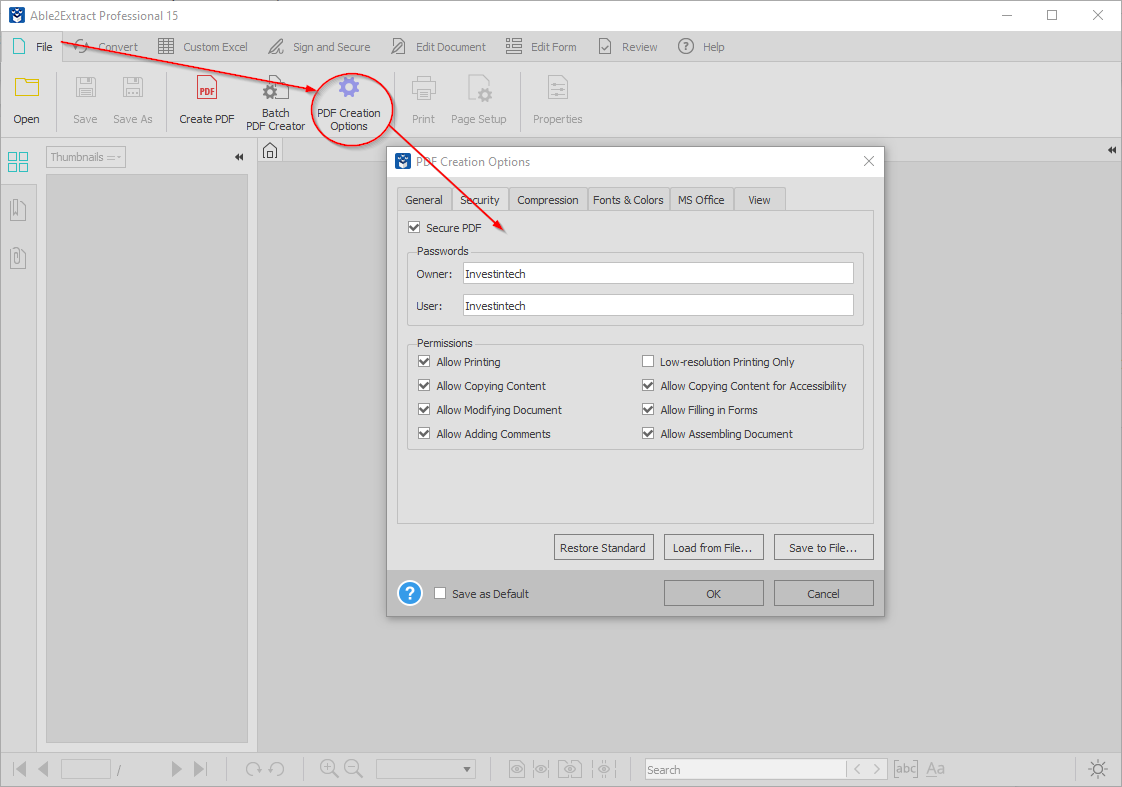
Task: Click Load from File button
Action: click(713, 547)
